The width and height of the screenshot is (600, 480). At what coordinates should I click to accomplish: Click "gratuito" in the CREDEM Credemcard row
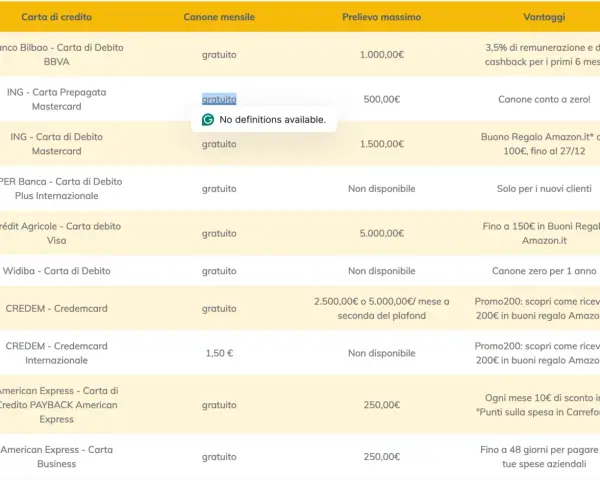click(219, 309)
